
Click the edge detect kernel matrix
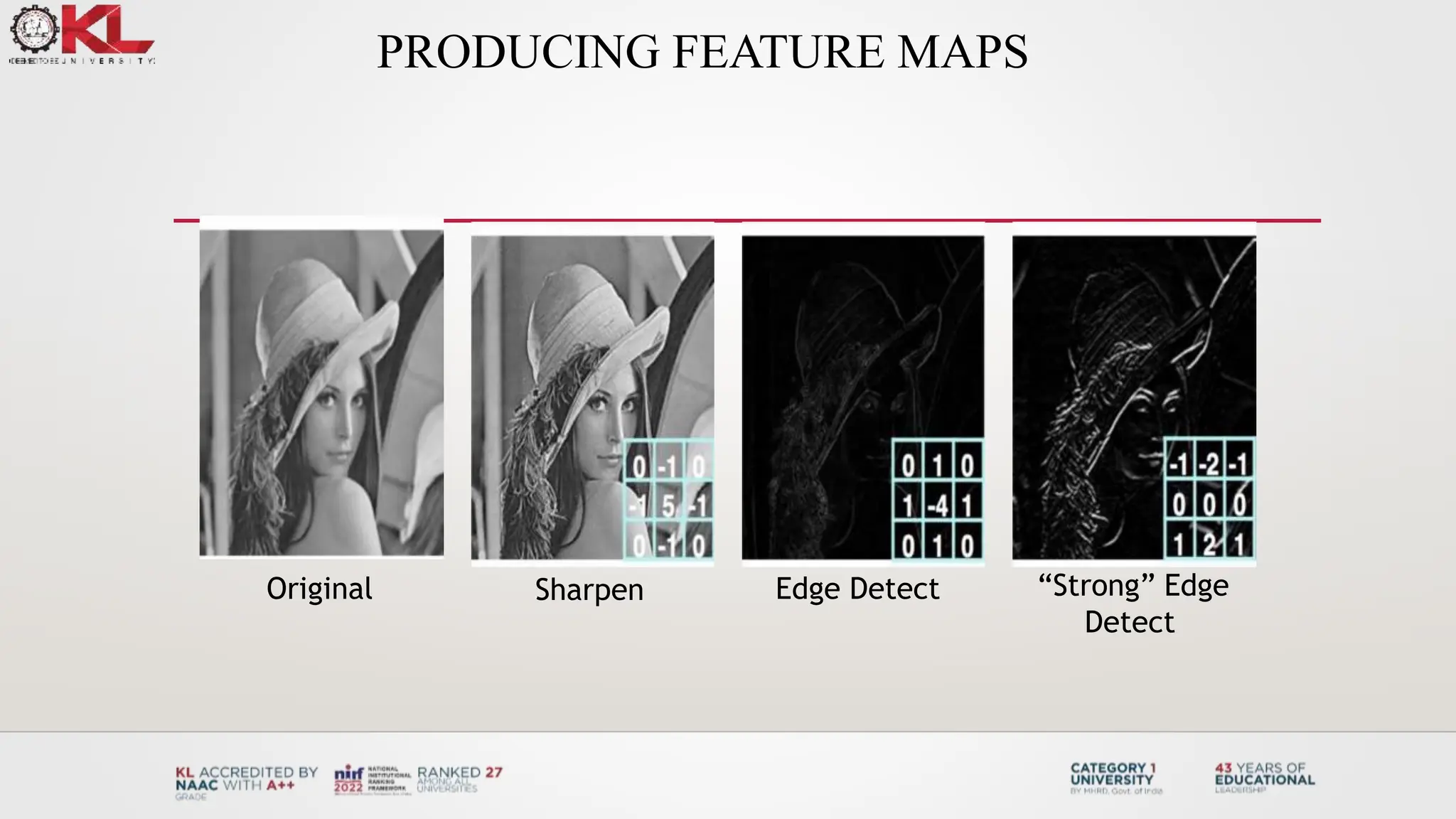click(x=938, y=499)
